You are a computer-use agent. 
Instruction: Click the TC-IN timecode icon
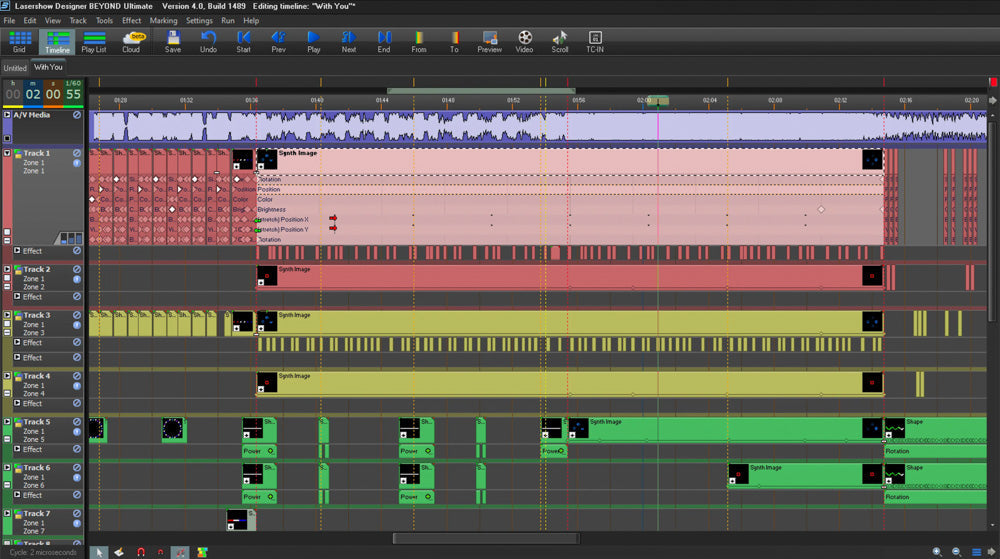[595, 41]
